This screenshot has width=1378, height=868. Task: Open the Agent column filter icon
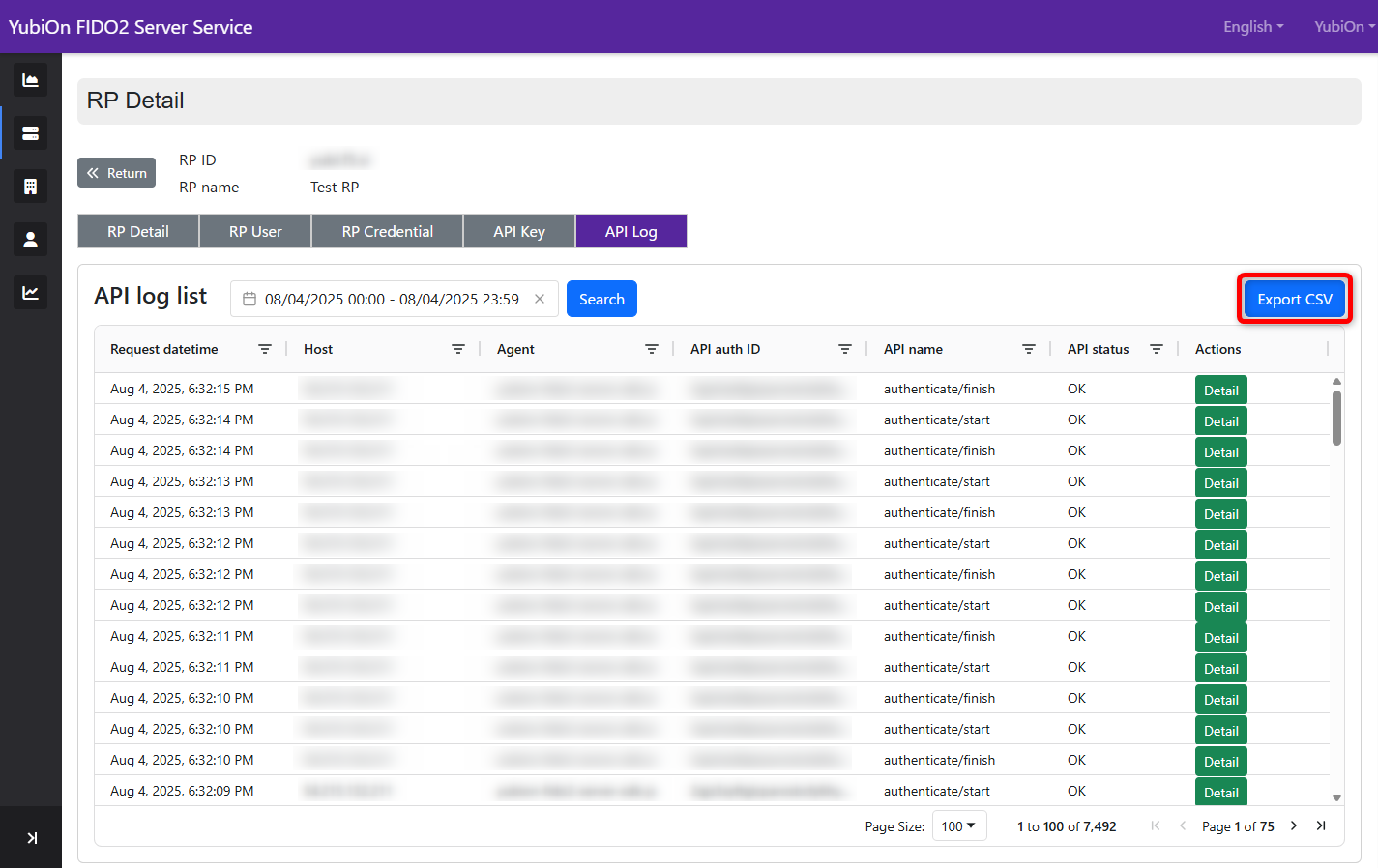pyautogui.click(x=652, y=349)
